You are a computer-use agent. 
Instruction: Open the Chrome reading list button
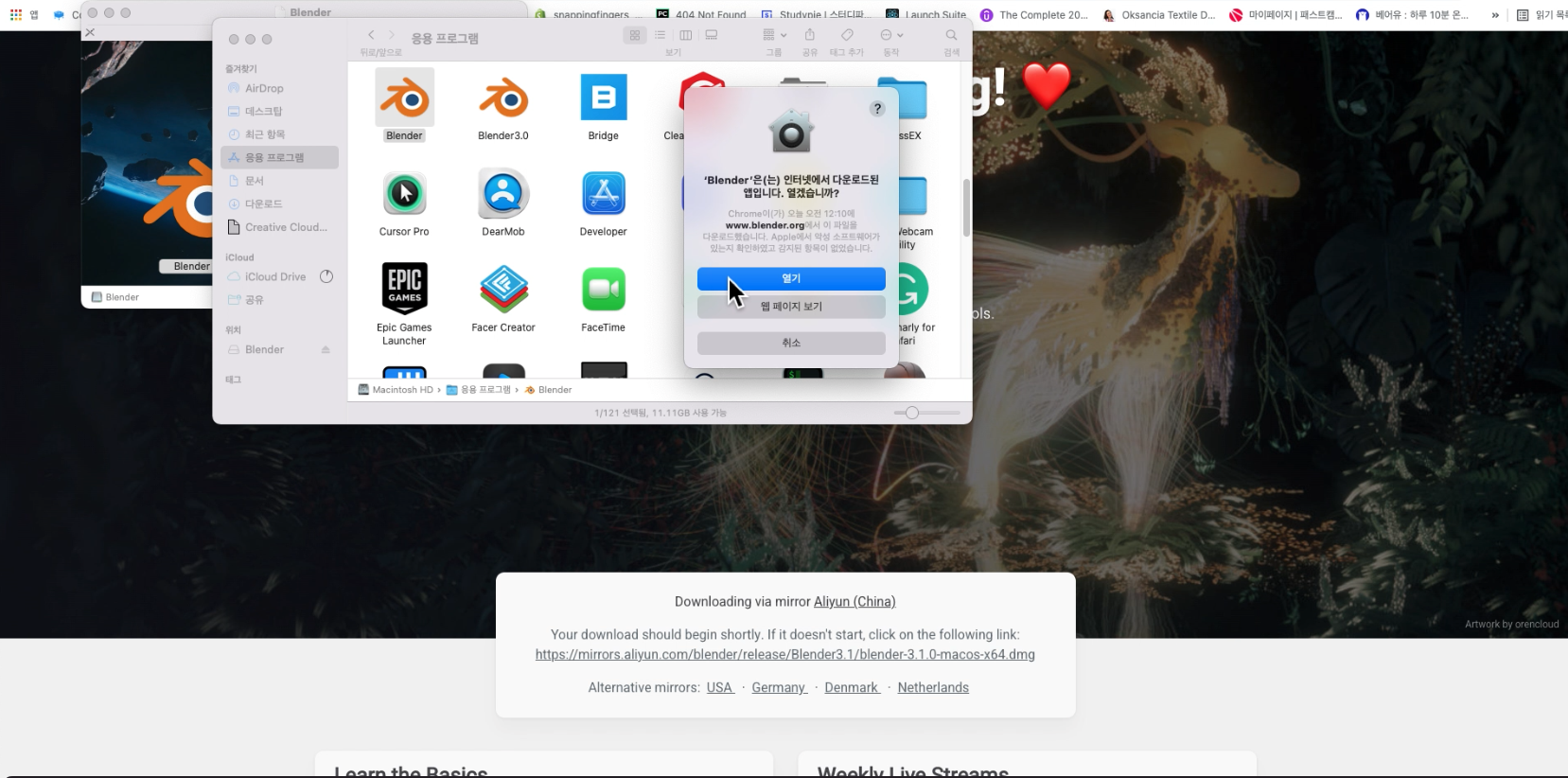coord(1541,14)
